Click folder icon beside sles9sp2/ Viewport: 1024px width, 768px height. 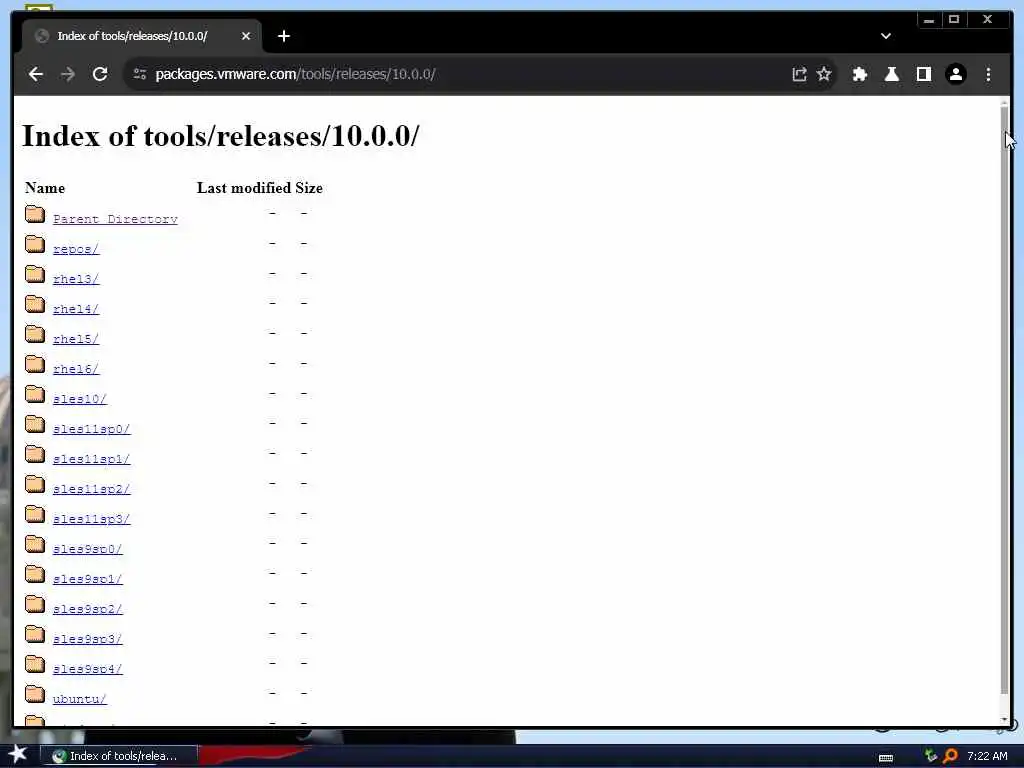point(35,605)
